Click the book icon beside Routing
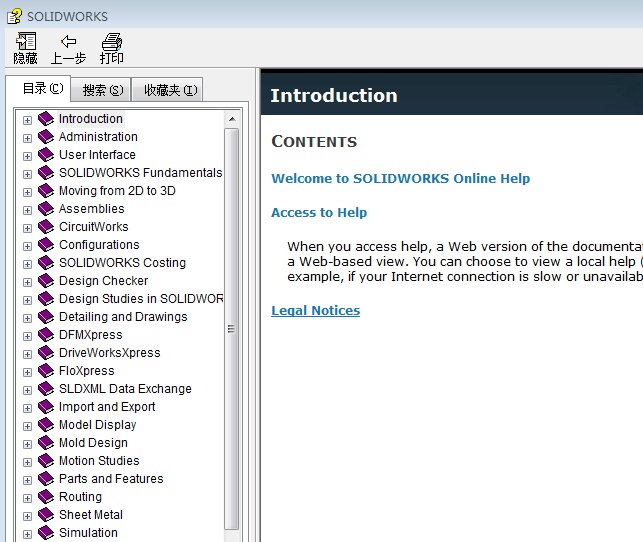This screenshot has height=542, width=643. 46,497
